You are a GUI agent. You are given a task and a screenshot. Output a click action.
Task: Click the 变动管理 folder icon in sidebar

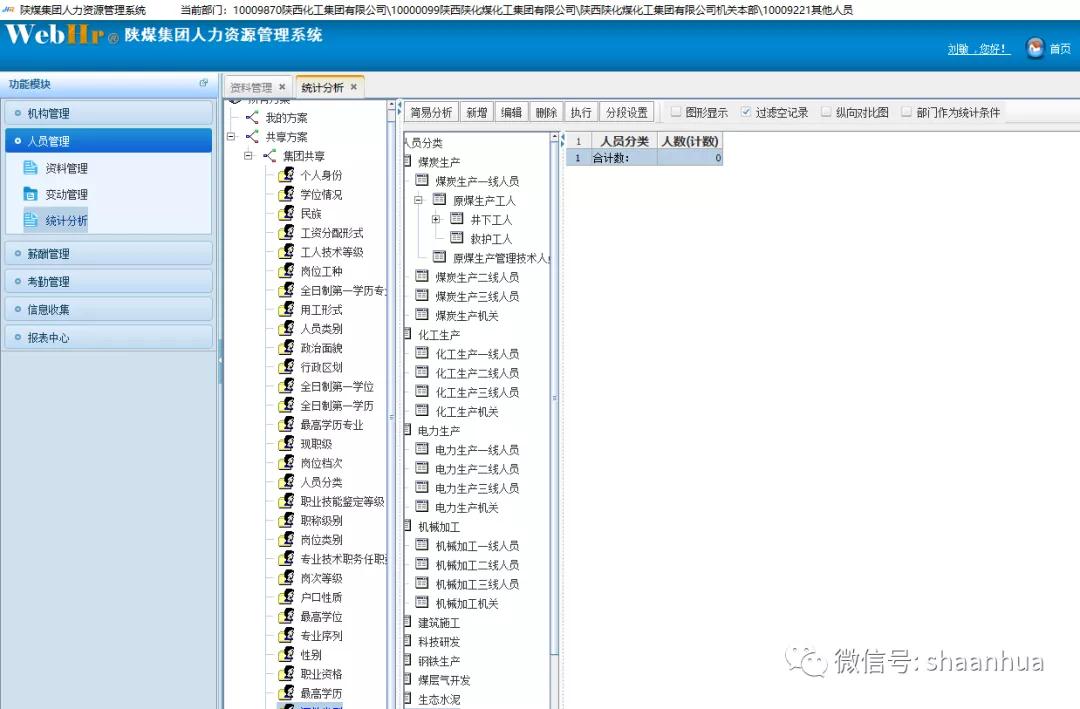coord(30,194)
